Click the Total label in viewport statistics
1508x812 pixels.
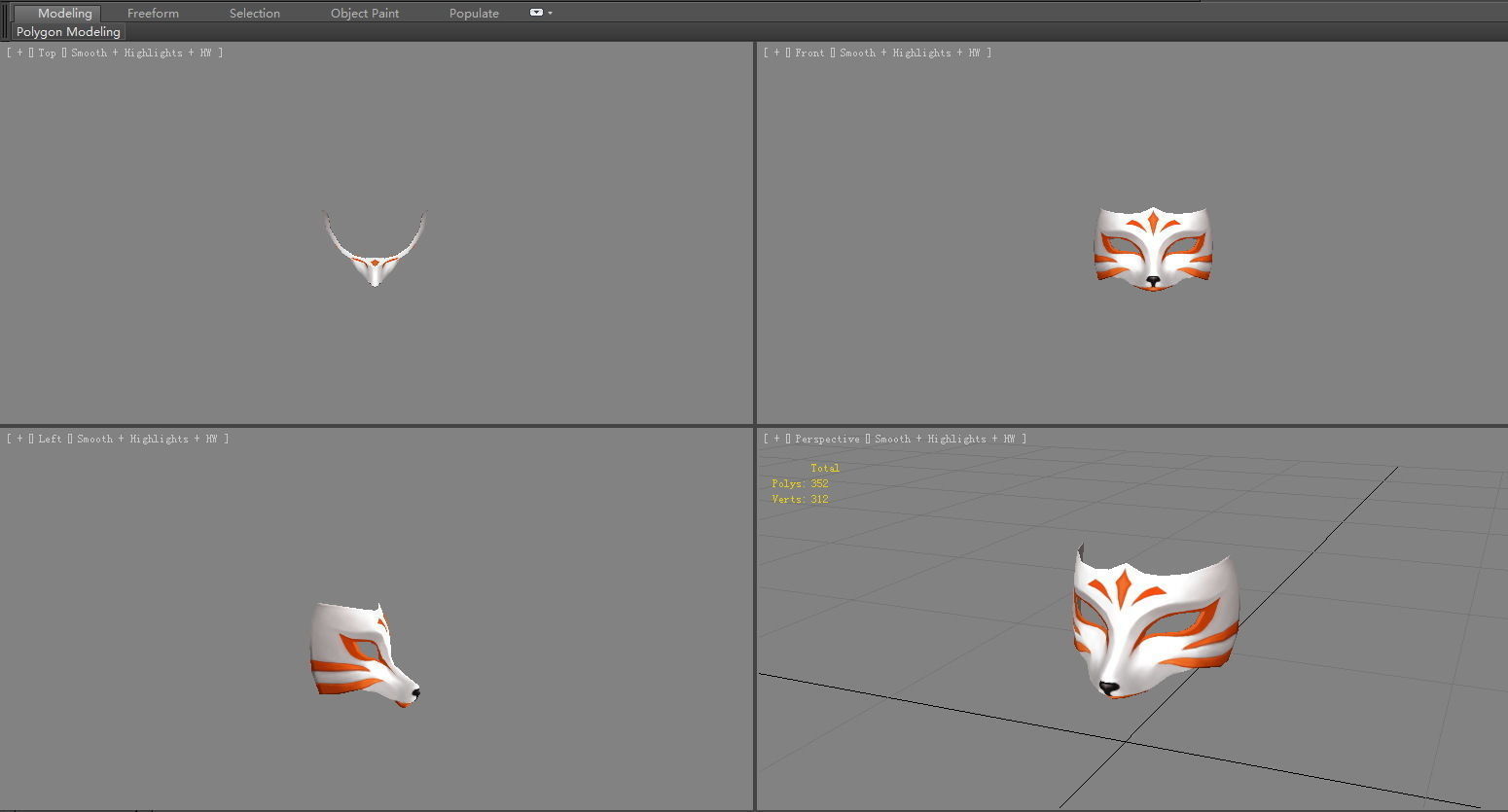pyautogui.click(x=824, y=468)
